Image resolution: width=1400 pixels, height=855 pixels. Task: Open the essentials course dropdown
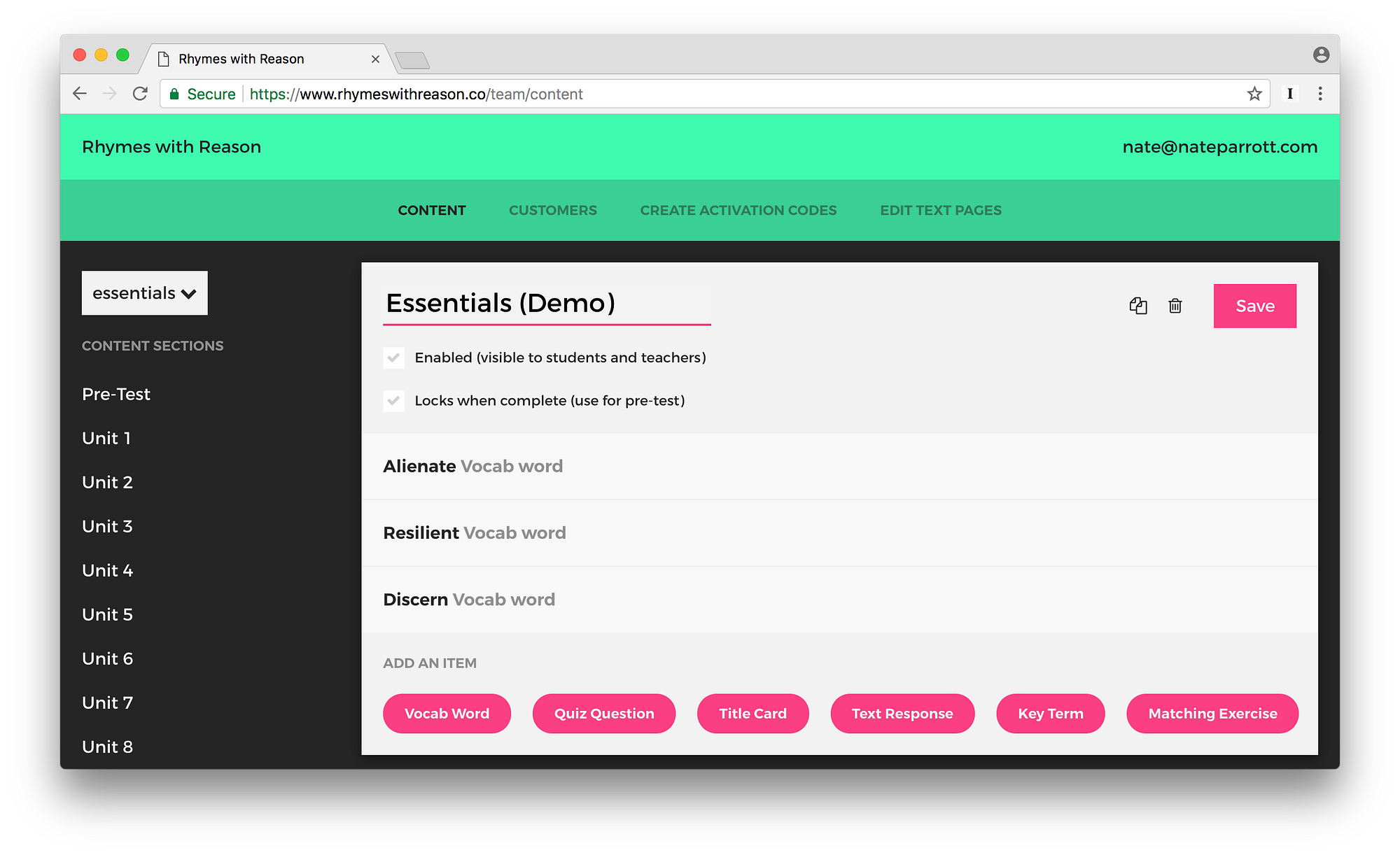click(x=145, y=293)
